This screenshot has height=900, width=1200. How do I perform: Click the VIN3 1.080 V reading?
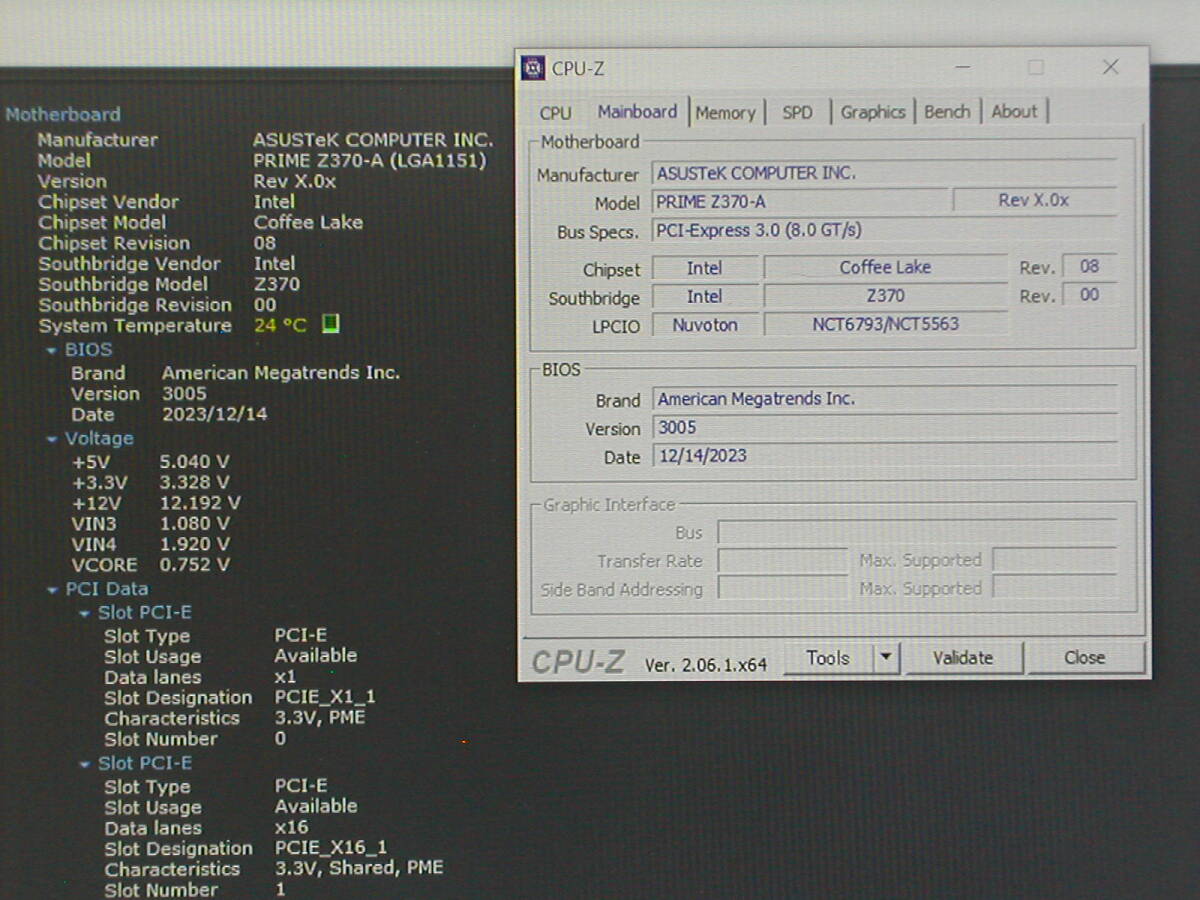(x=194, y=523)
